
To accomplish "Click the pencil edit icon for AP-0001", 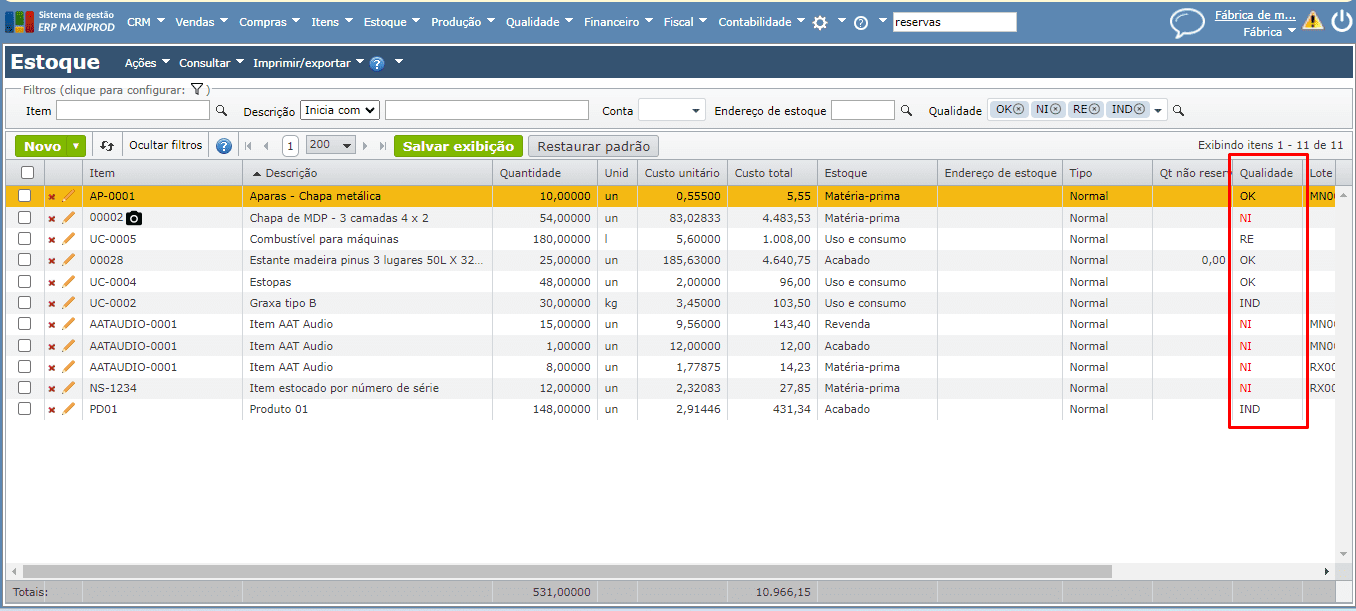I will pos(69,196).
